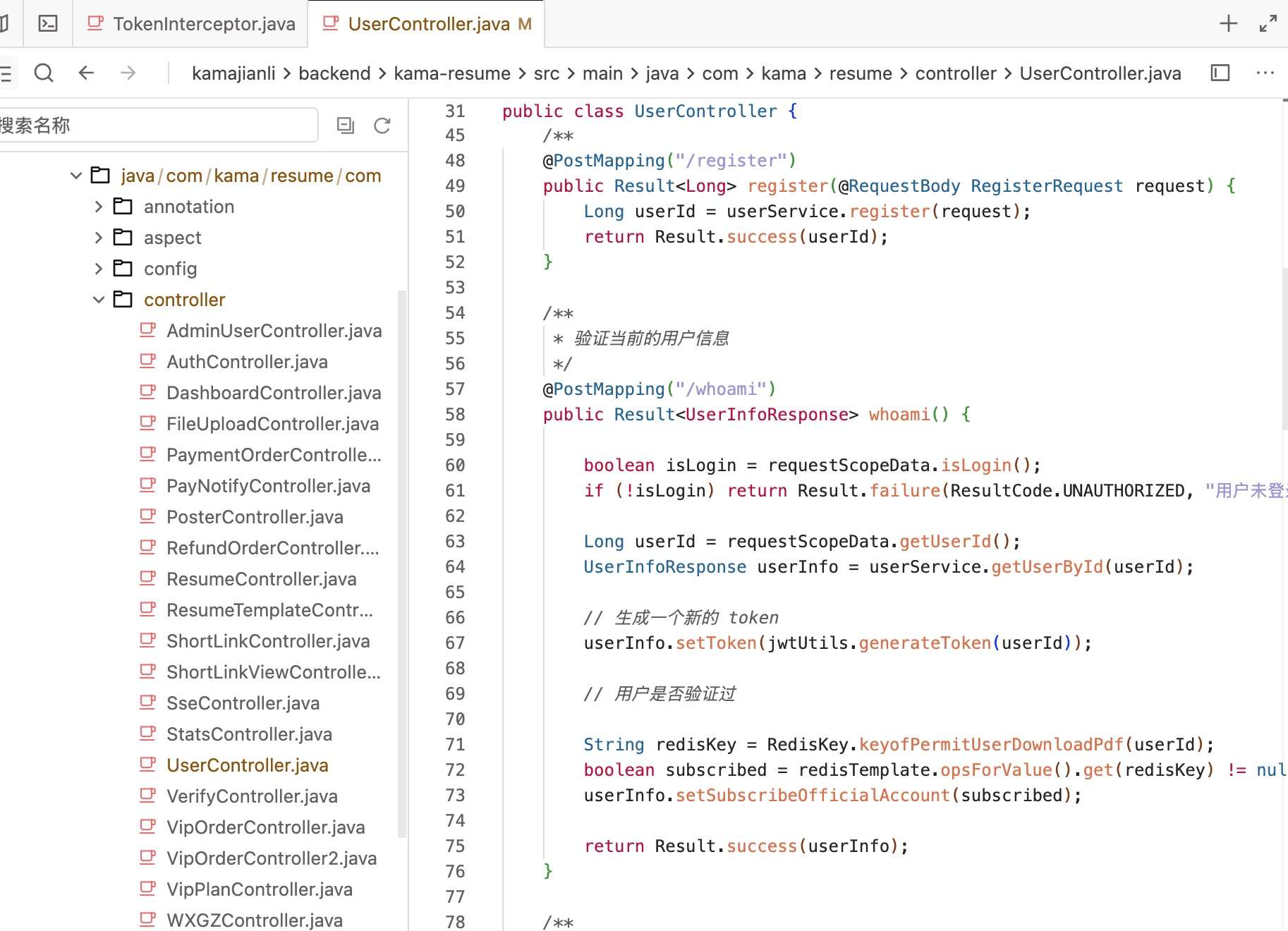Click setSubscribeOfficialAccount on line 73
Screen dimensions: 1288x931
813,796
